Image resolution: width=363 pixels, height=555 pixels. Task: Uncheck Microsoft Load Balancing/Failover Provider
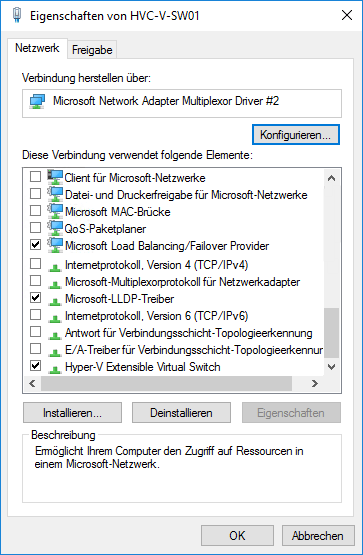coord(35,245)
